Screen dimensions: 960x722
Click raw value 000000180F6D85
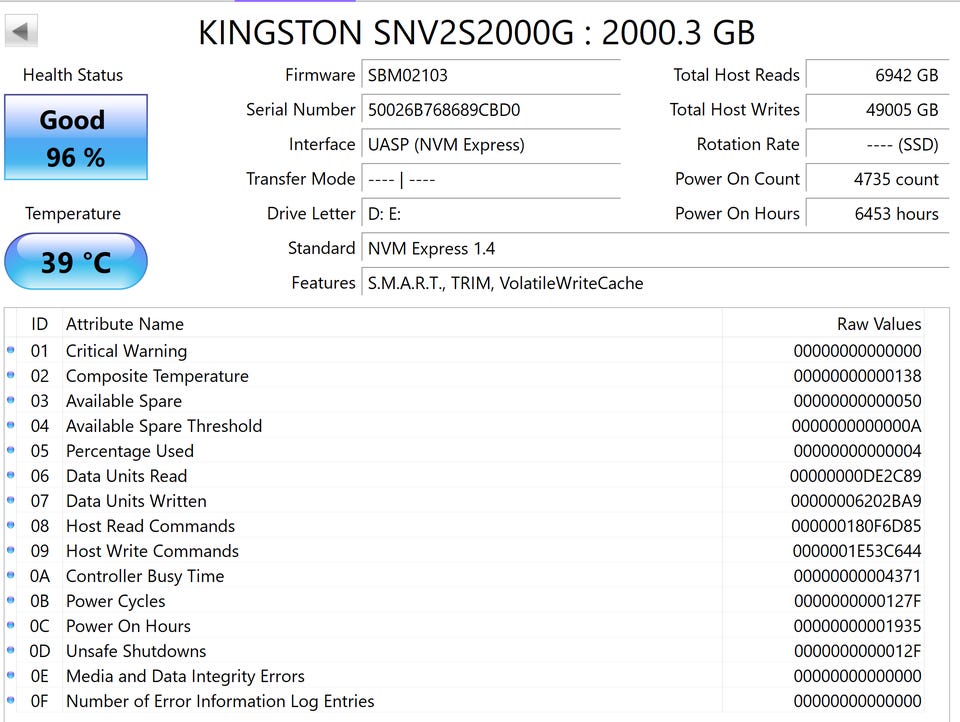click(x=856, y=526)
